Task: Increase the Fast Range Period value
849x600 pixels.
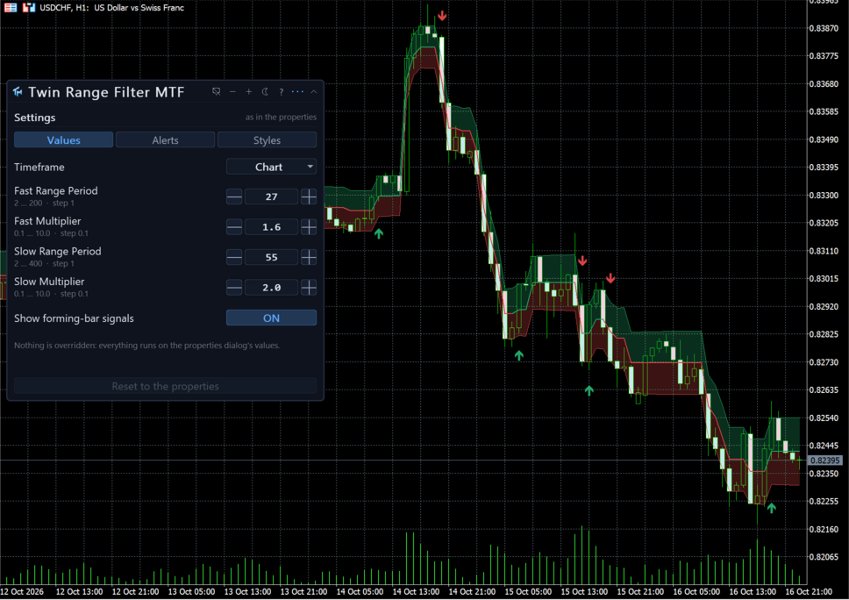Action: click(x=309, y=197)
